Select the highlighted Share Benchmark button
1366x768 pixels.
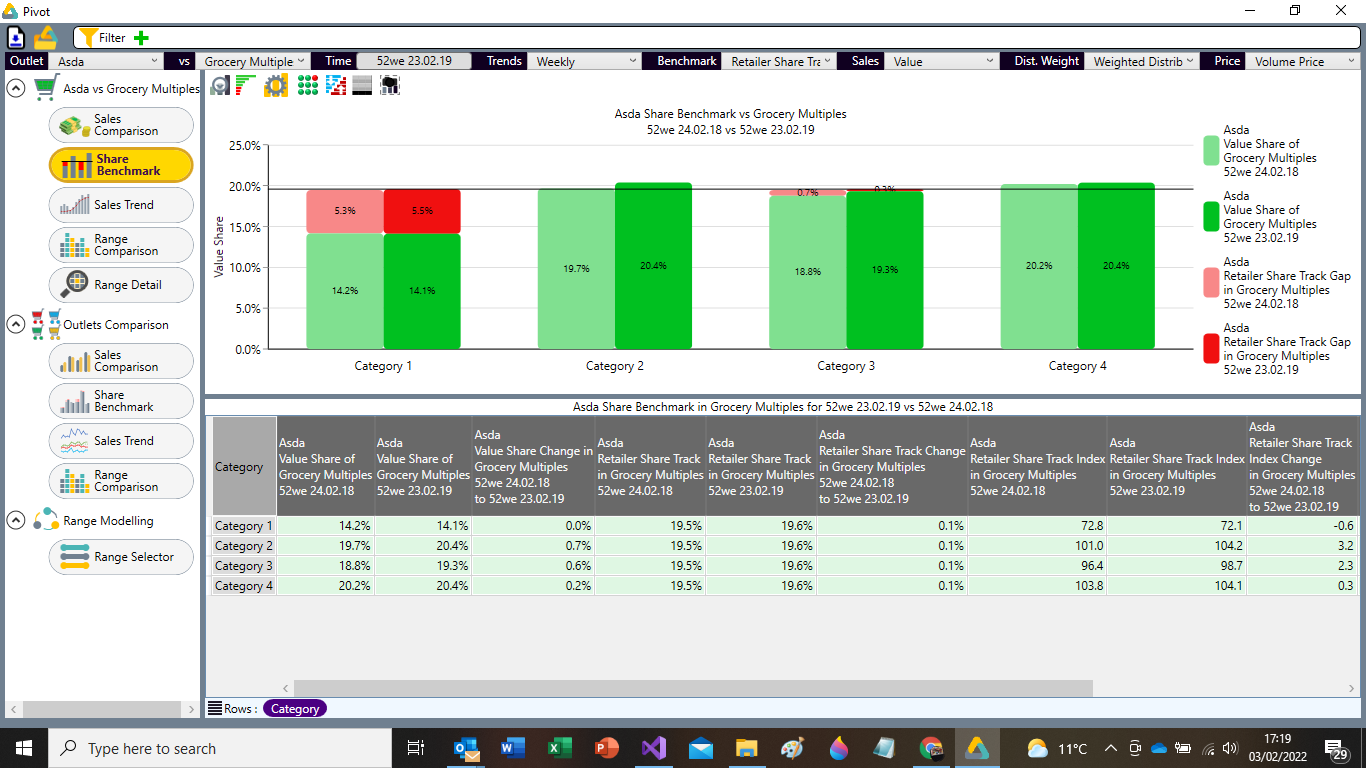point(121,165)
